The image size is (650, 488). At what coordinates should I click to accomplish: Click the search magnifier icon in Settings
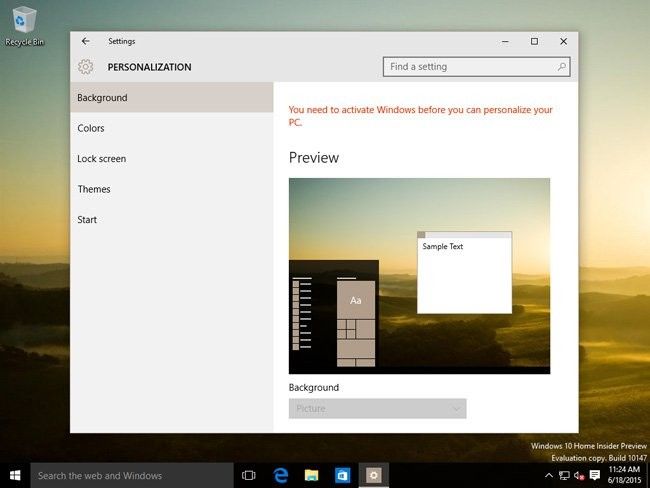[x=562, y=67]
